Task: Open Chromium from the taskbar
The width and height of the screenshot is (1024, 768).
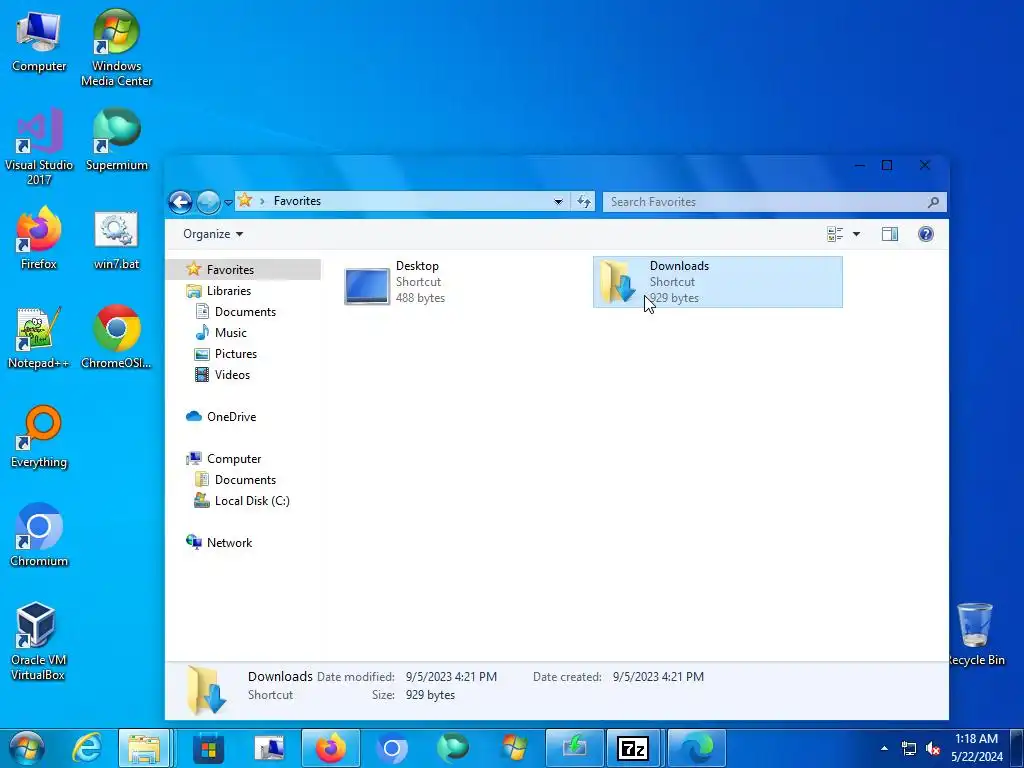Action: coord(392,748)
